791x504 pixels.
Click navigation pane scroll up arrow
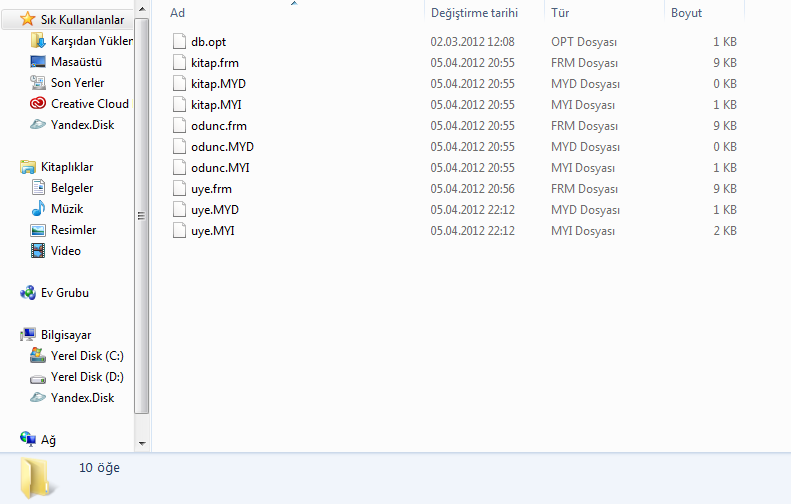point(142,9)
